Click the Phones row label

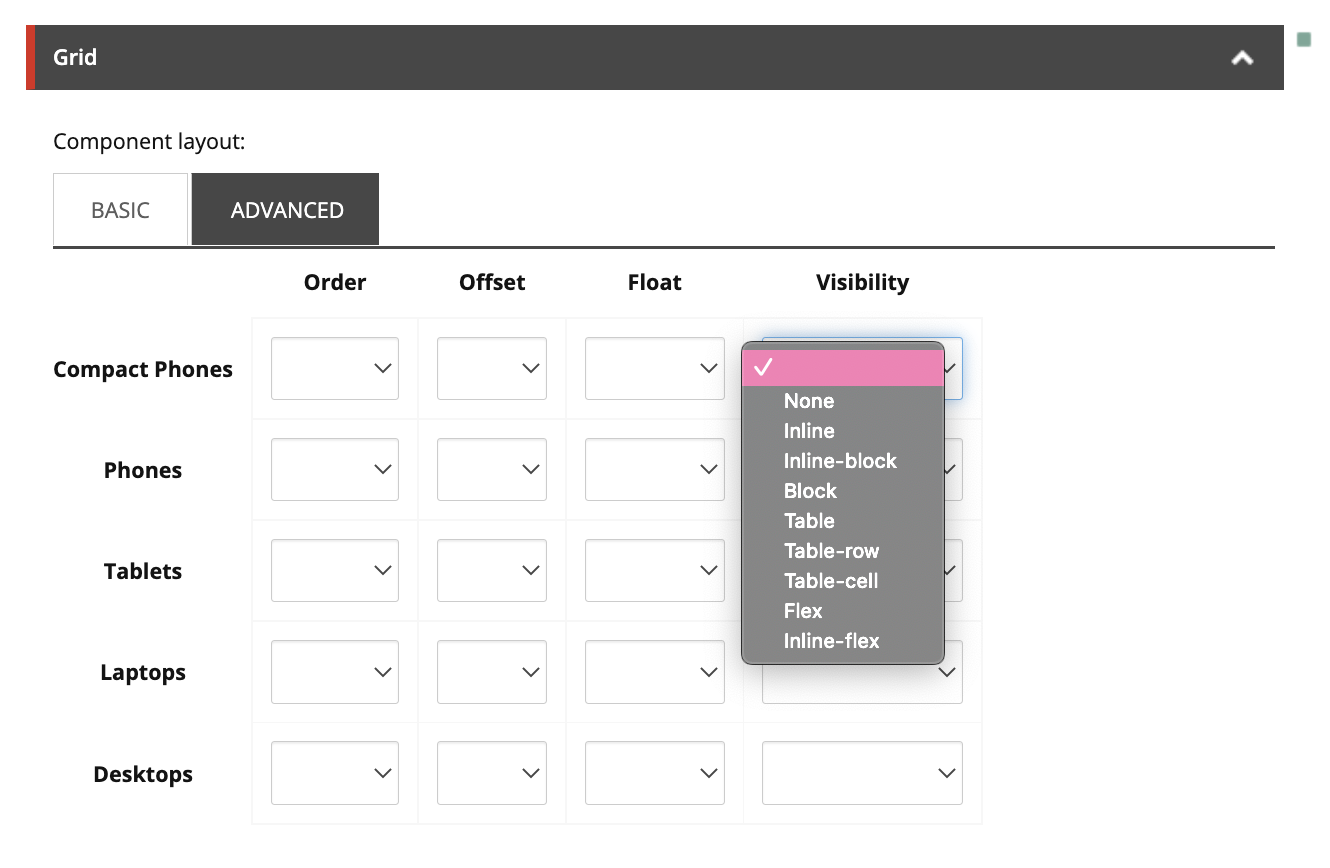click(143, 470)
